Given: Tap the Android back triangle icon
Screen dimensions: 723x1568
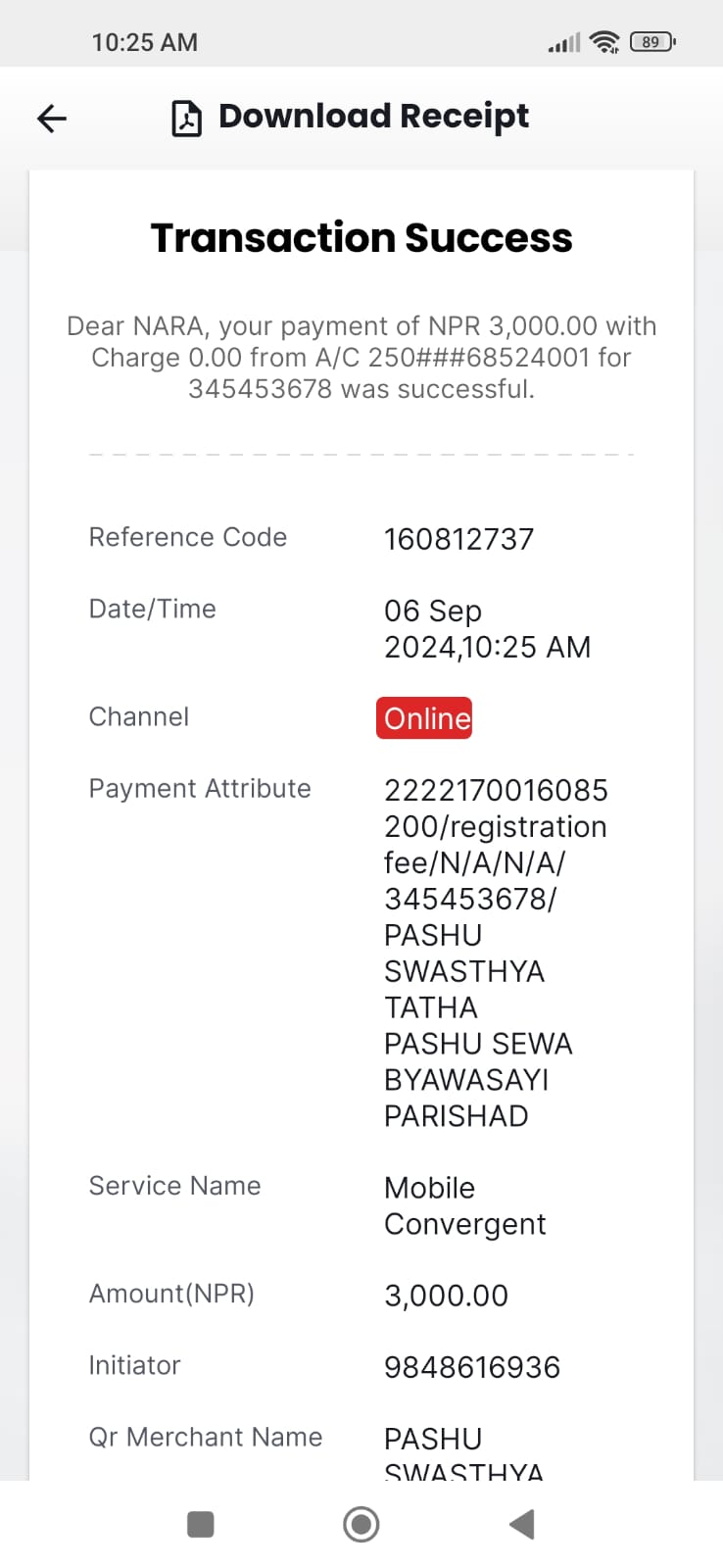Looking at the screenshot, I should pyautogui.click(x=522, y=1524).
